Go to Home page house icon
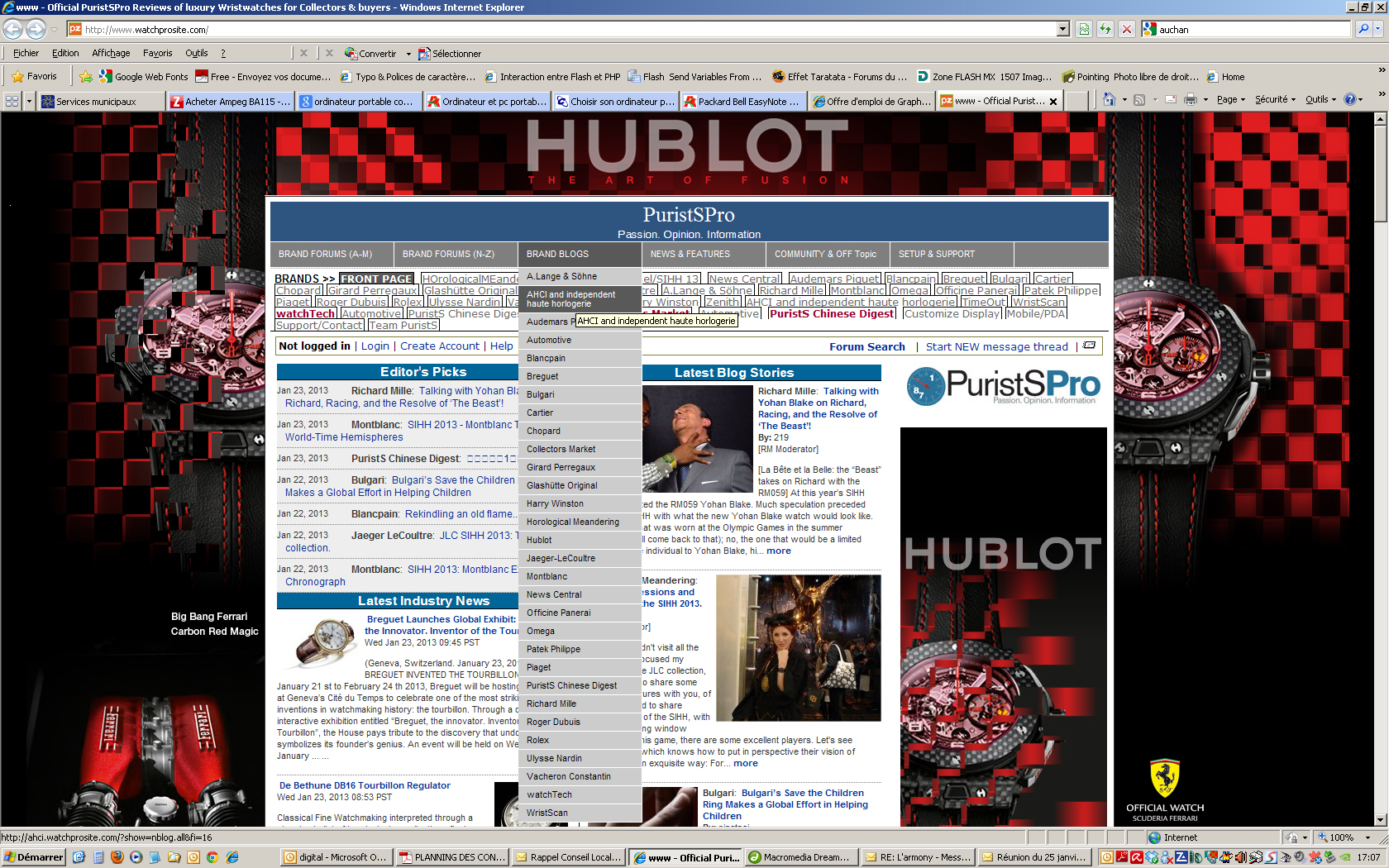 pyautogui.click(x=1109, y=100)
